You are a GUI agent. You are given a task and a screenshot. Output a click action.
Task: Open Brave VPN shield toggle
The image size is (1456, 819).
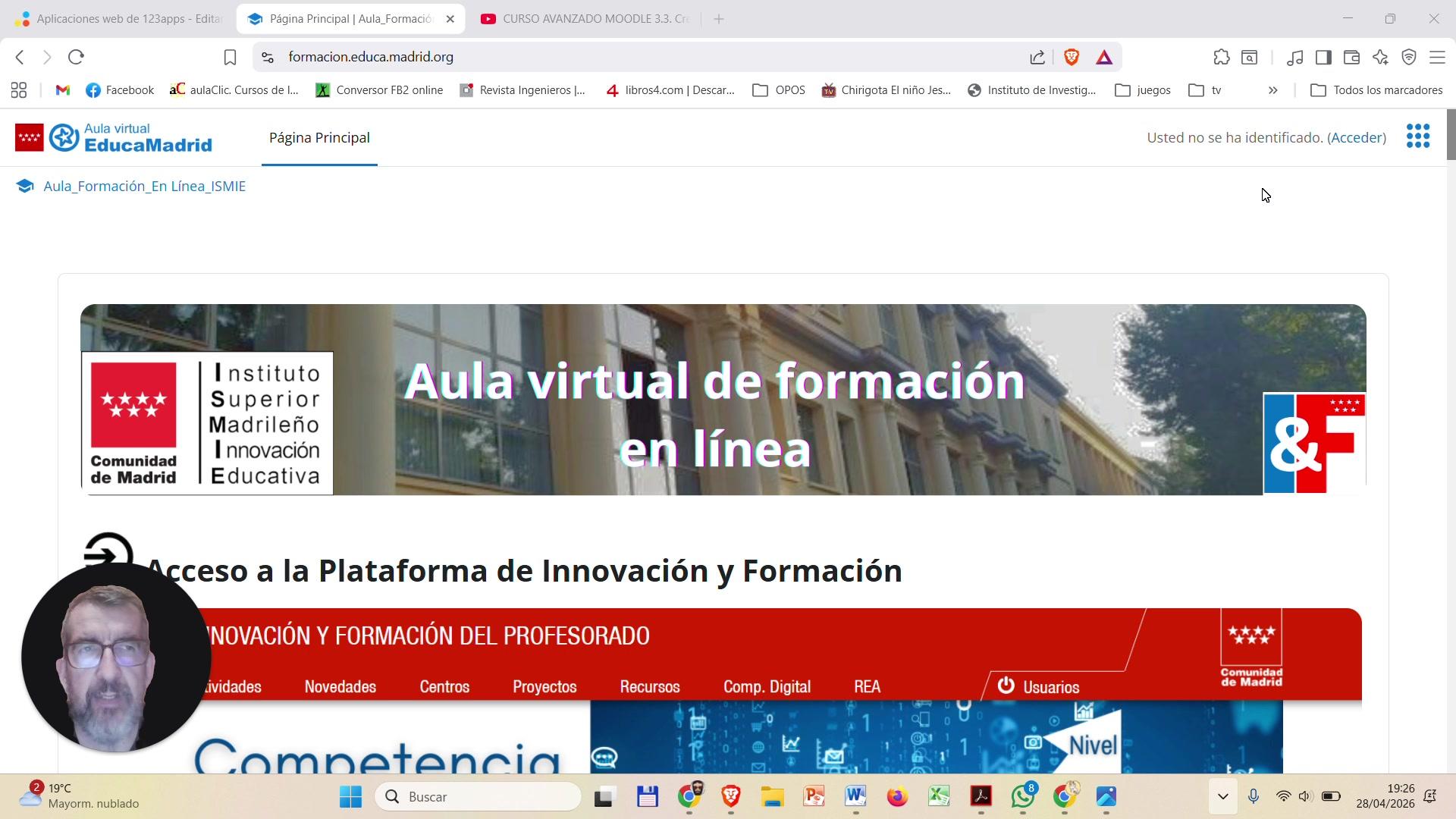click(1409, 57)
